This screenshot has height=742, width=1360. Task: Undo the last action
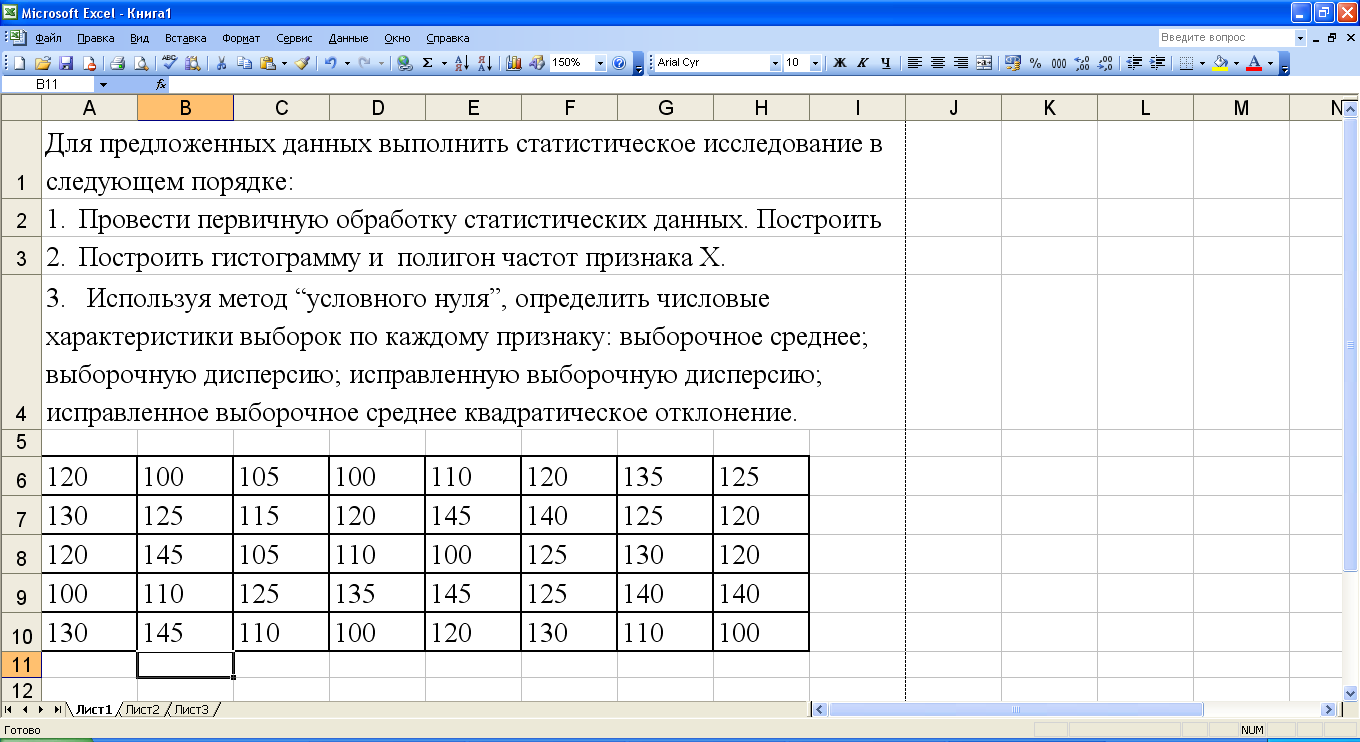point(330,63)
